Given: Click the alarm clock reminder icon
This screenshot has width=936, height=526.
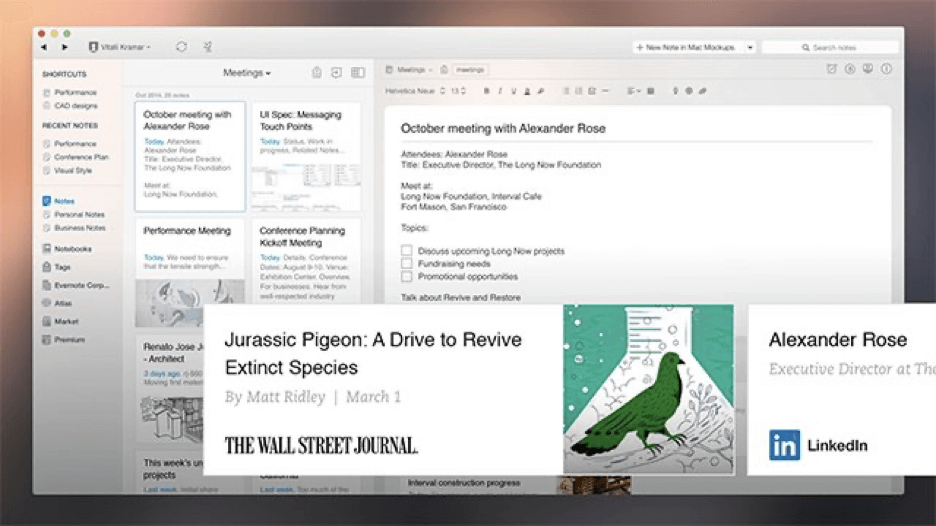Looking at the screenshot, I should point(832,69).
